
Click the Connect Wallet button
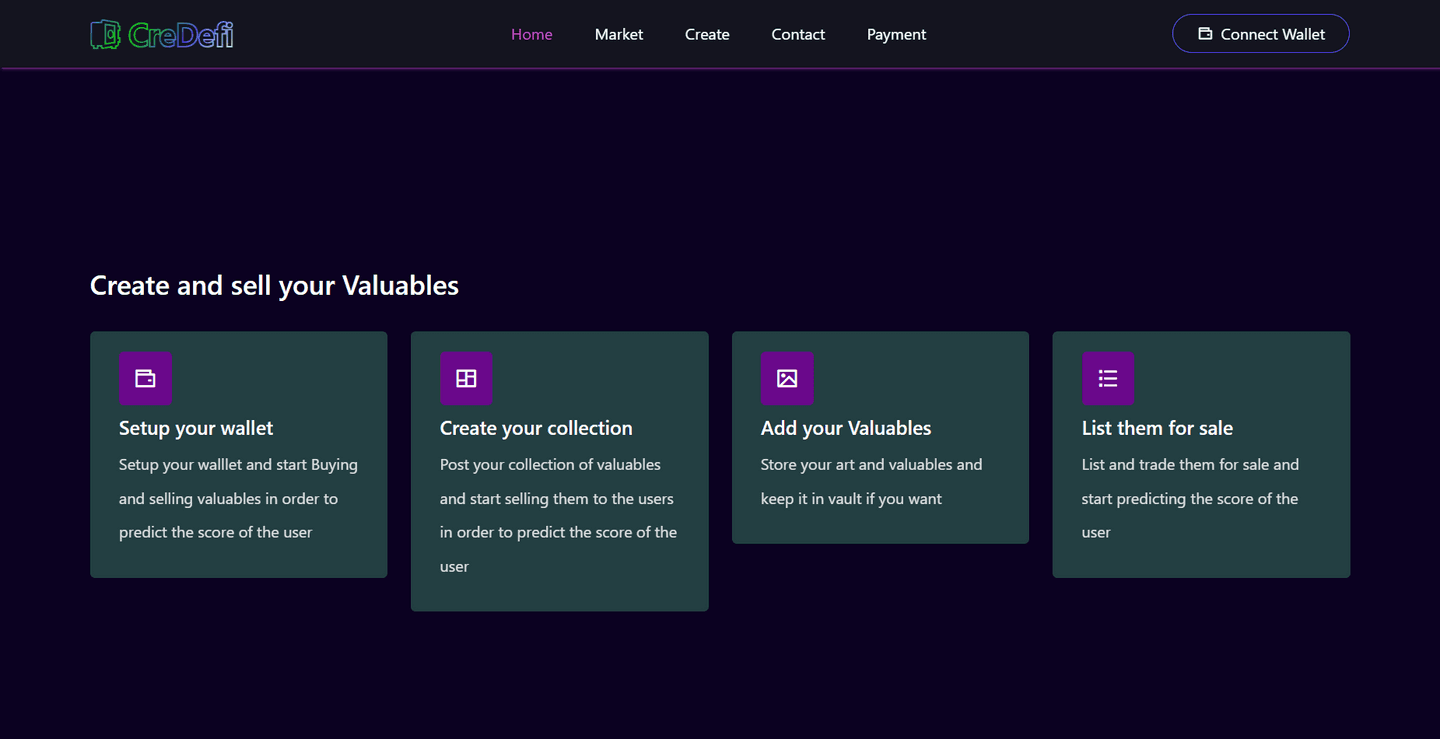(1261, 34)
